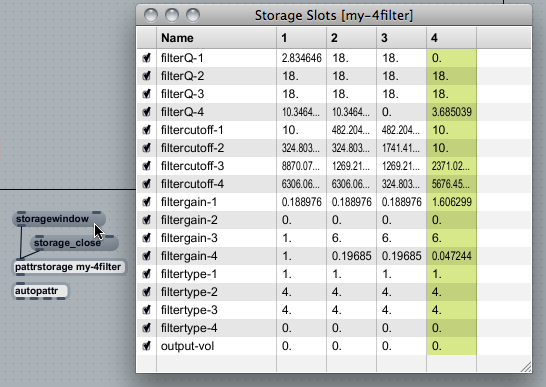The image size is (546, 387).
Task: Click filtergain-1 value 1.606299 in slot 4
Action: click(x=452, y=202)
